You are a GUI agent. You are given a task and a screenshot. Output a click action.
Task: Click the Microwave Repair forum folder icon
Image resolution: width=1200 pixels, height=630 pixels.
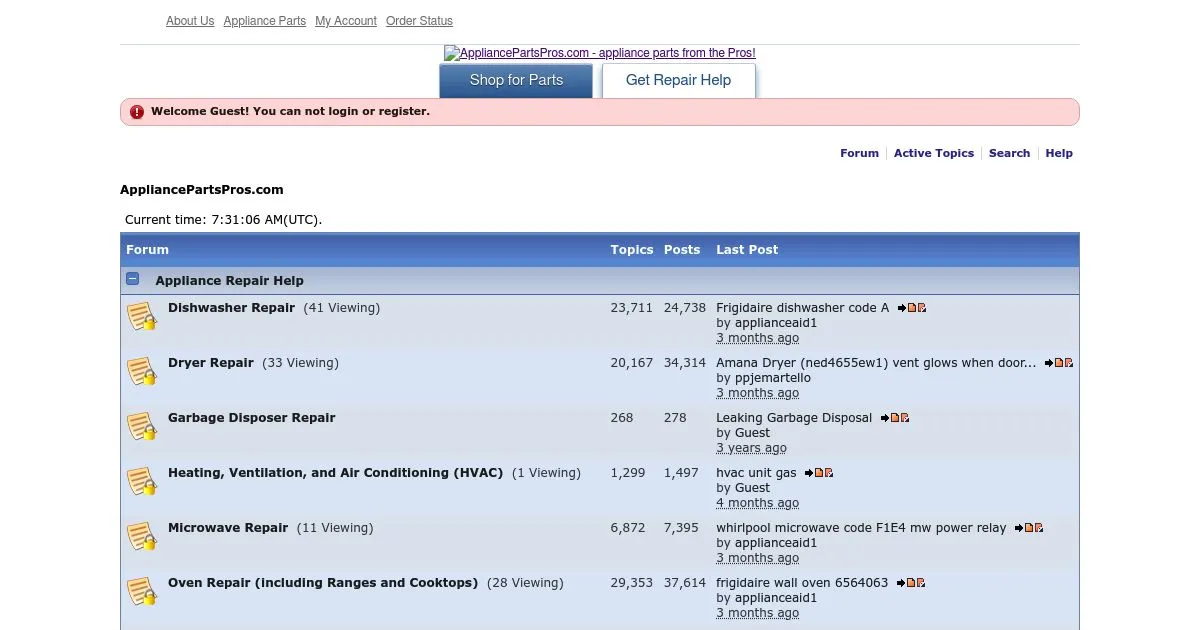click(x=142, y=536)
